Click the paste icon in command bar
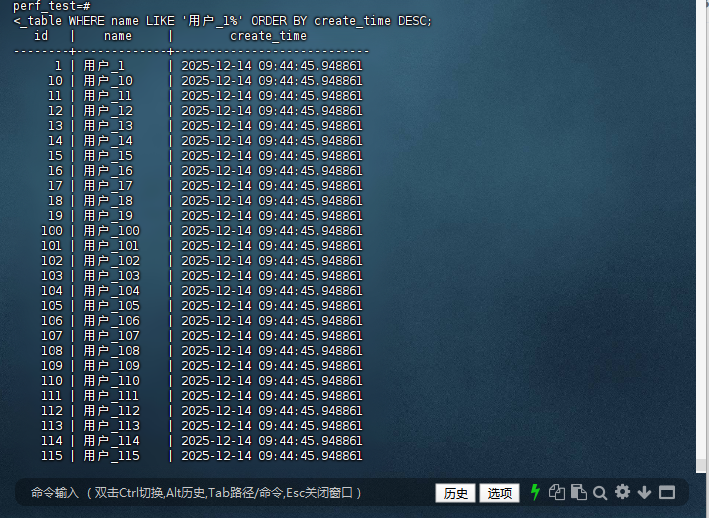Viewport: 709px width, 518px height. pyautogui.click(x=579, y=492)
